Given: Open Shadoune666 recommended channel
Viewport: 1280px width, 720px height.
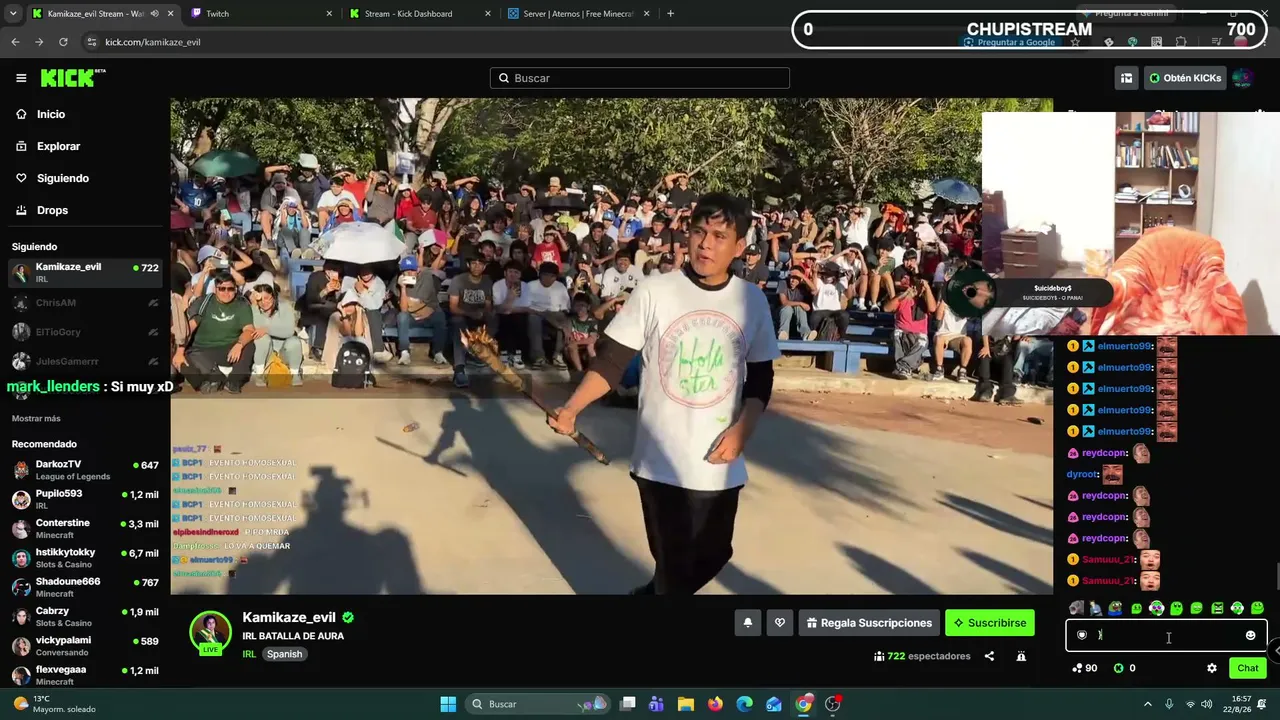Looking at the screenshot, I should [84, 587].
